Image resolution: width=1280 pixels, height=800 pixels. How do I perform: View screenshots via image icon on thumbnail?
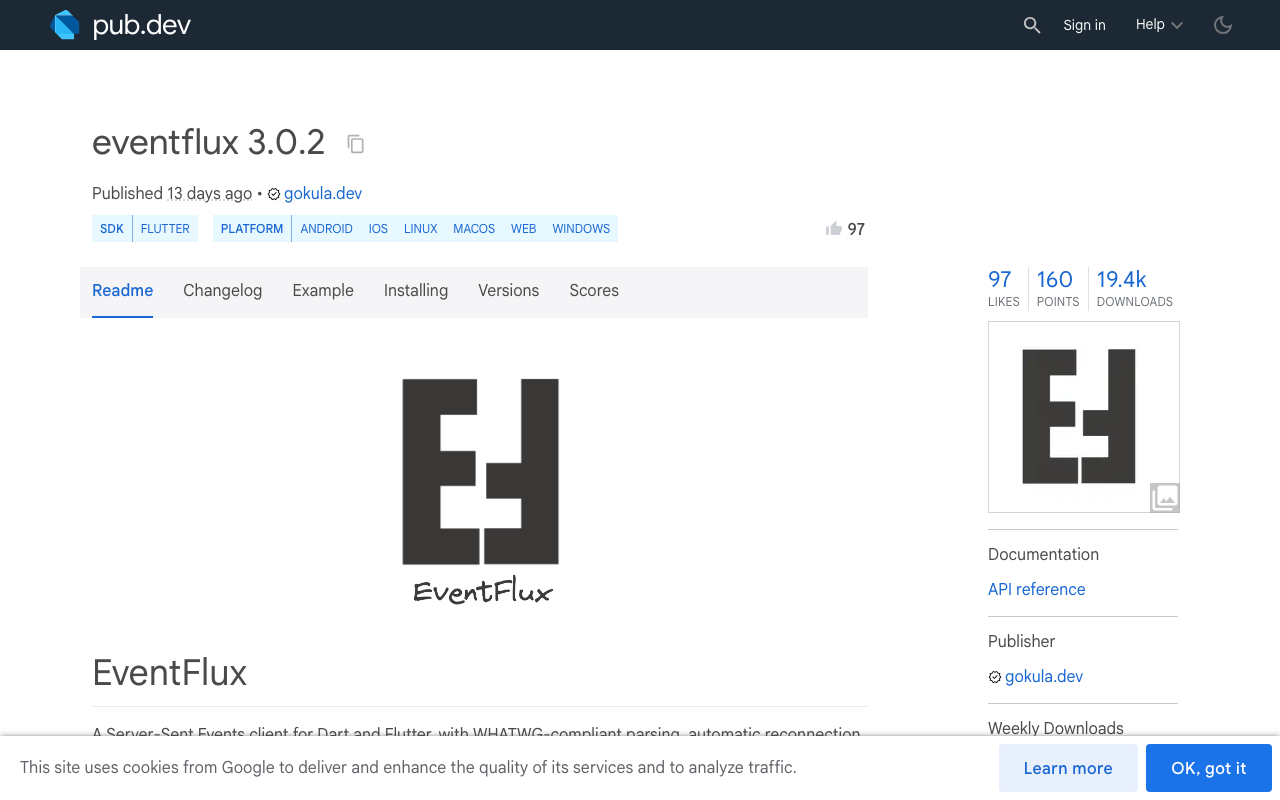pyautogui.click(x=1165, y=497)
